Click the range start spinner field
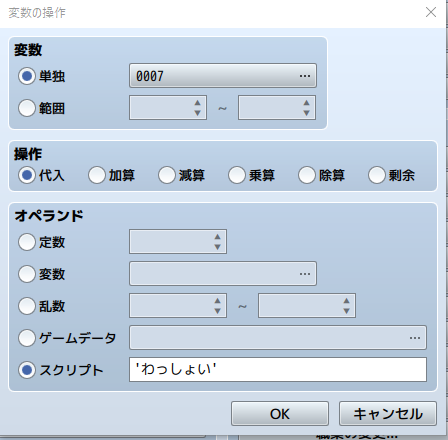This screenshot has height=440, width=448. tap(168, 108)
